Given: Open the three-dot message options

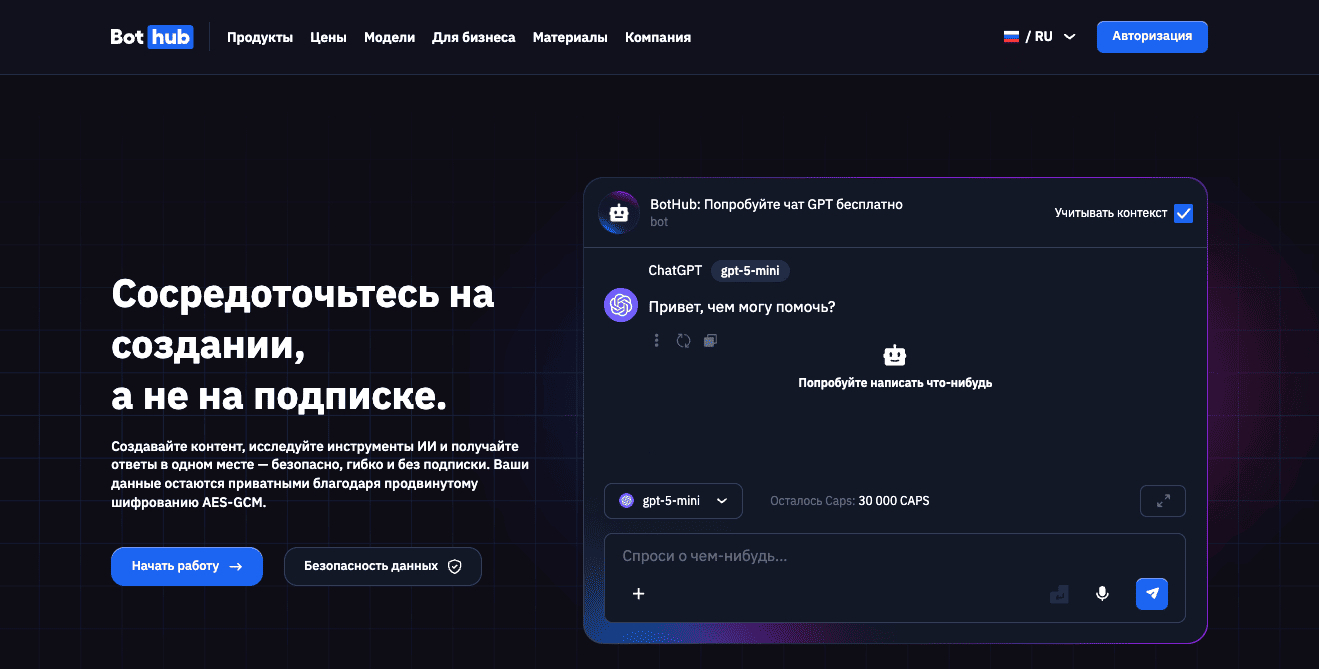Looking at the screenshot, I should [x=657, y=340].
